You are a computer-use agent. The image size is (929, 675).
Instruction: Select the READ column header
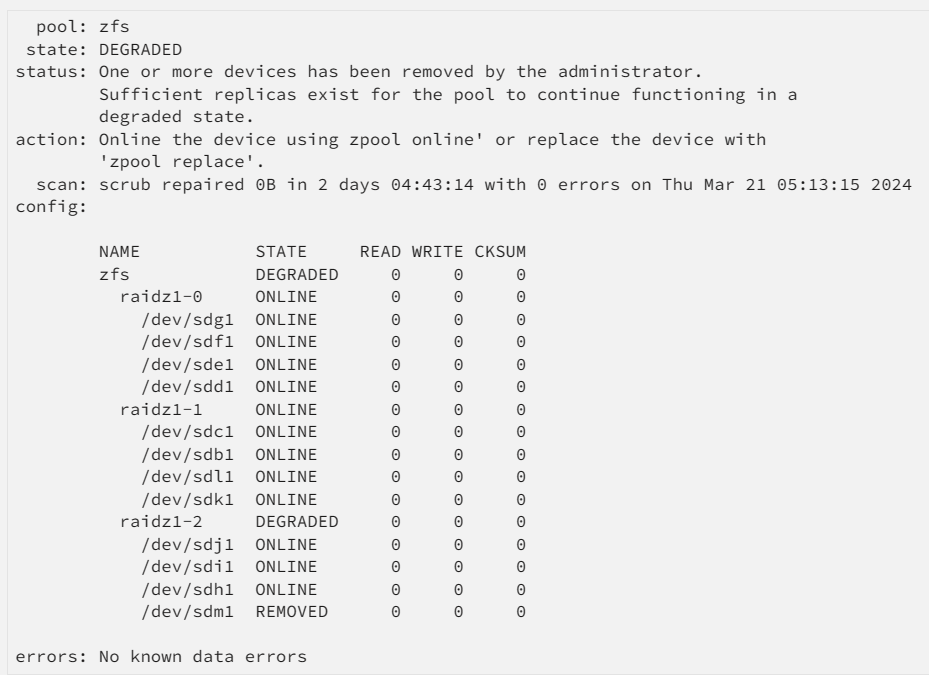tap(380, 252)
